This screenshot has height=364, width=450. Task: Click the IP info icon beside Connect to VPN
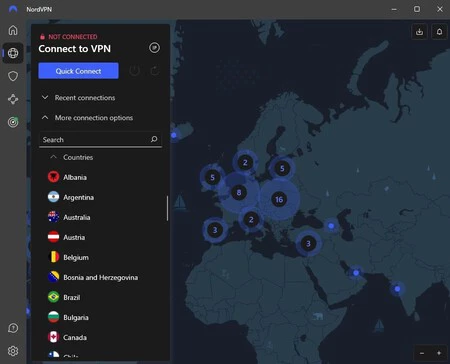(x=154, y=48)
